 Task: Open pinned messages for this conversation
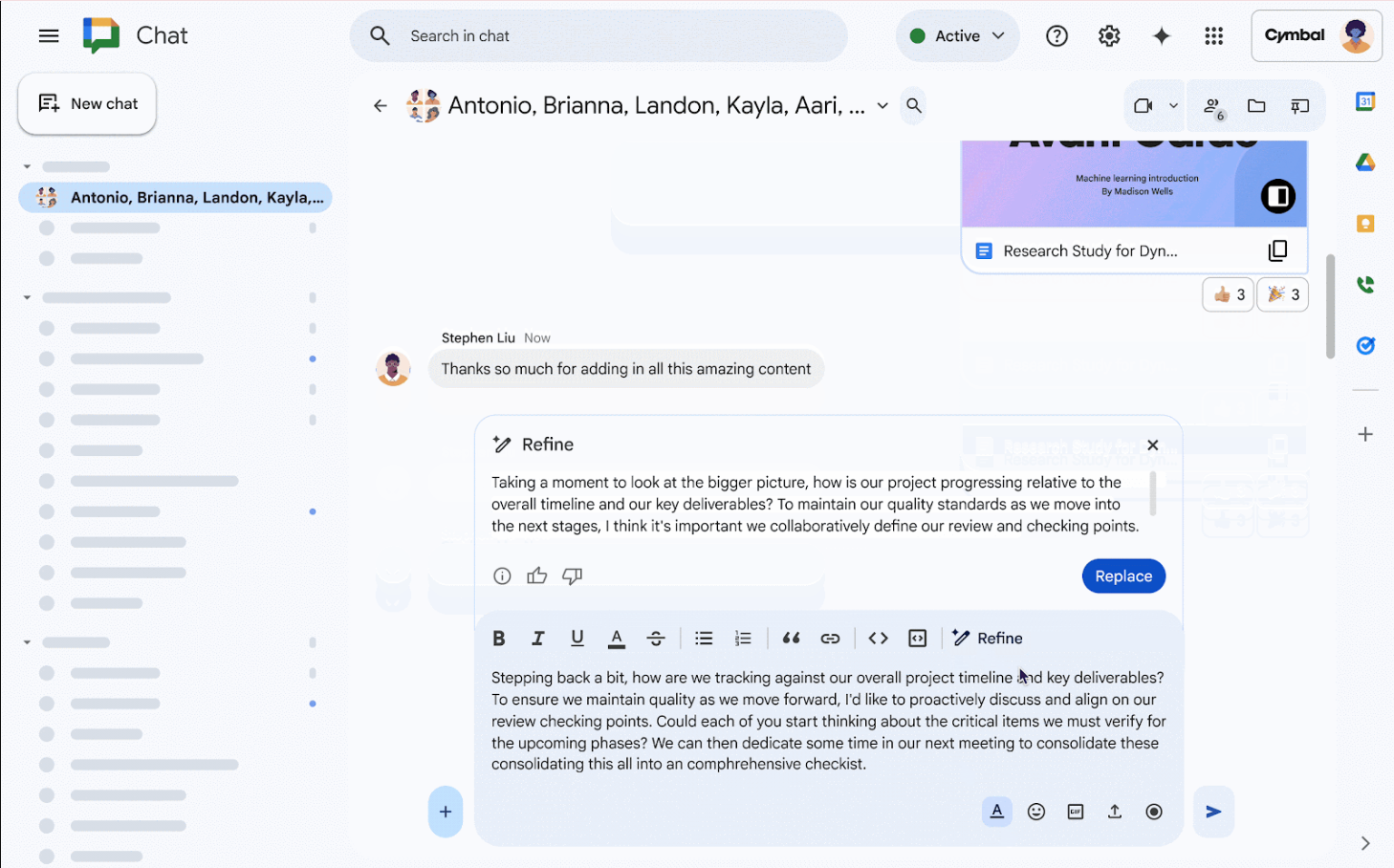[1299, 105]
